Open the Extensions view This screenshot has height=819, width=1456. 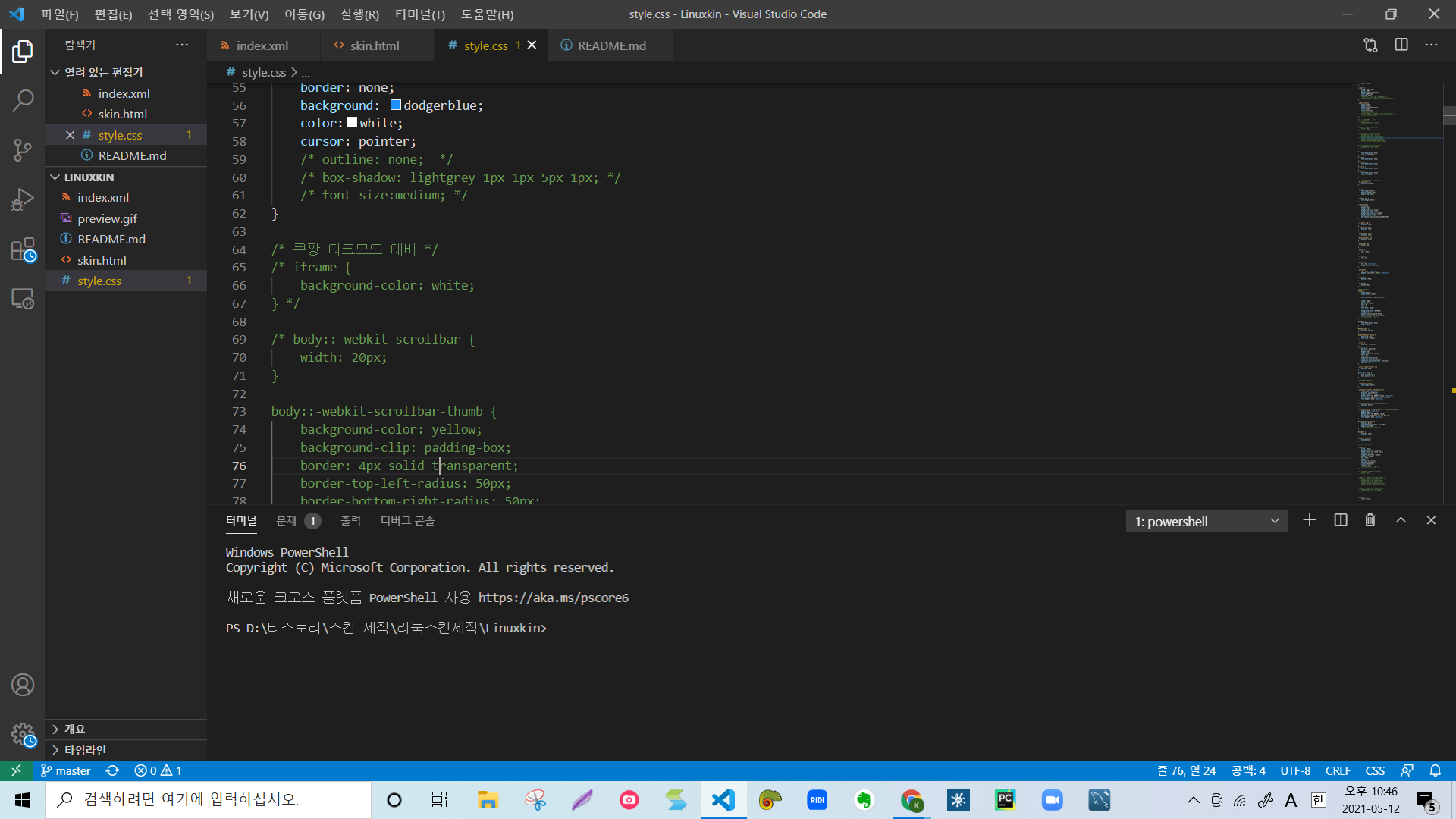tap(23, 249)
